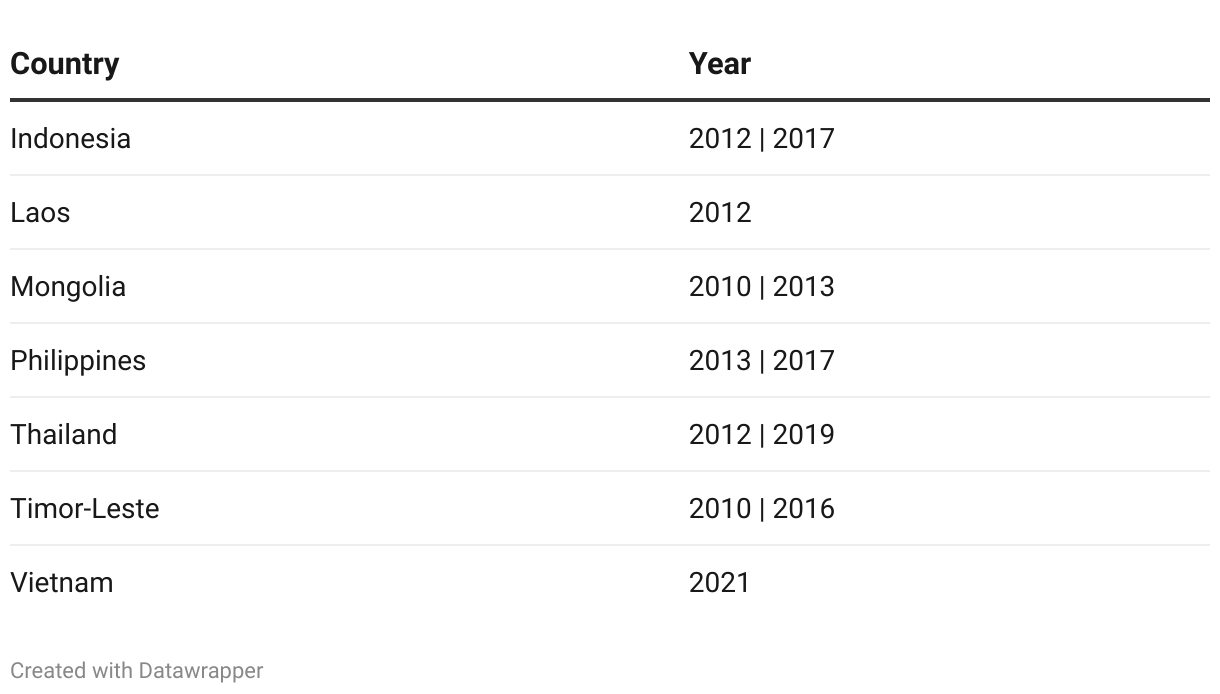Select the Timor-Leste country cell
This screenshot has width=1220, height=694.
tap(85, 508)
